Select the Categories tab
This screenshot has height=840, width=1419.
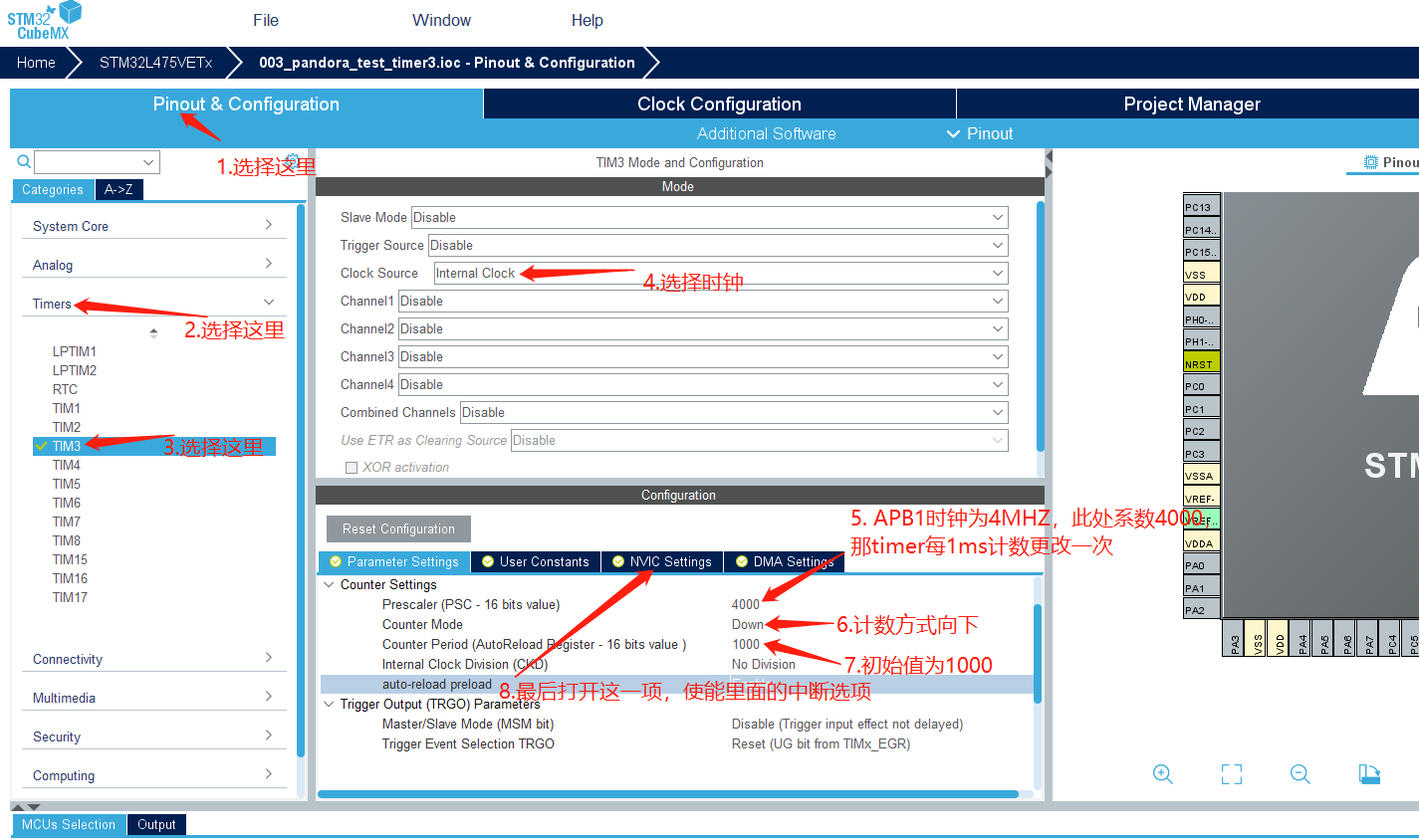[x=53, y=189]
